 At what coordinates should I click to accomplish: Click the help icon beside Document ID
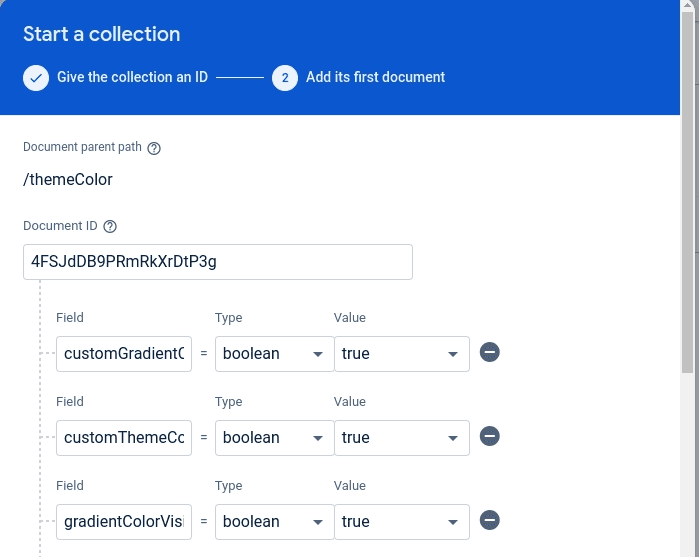coord(110,227)
